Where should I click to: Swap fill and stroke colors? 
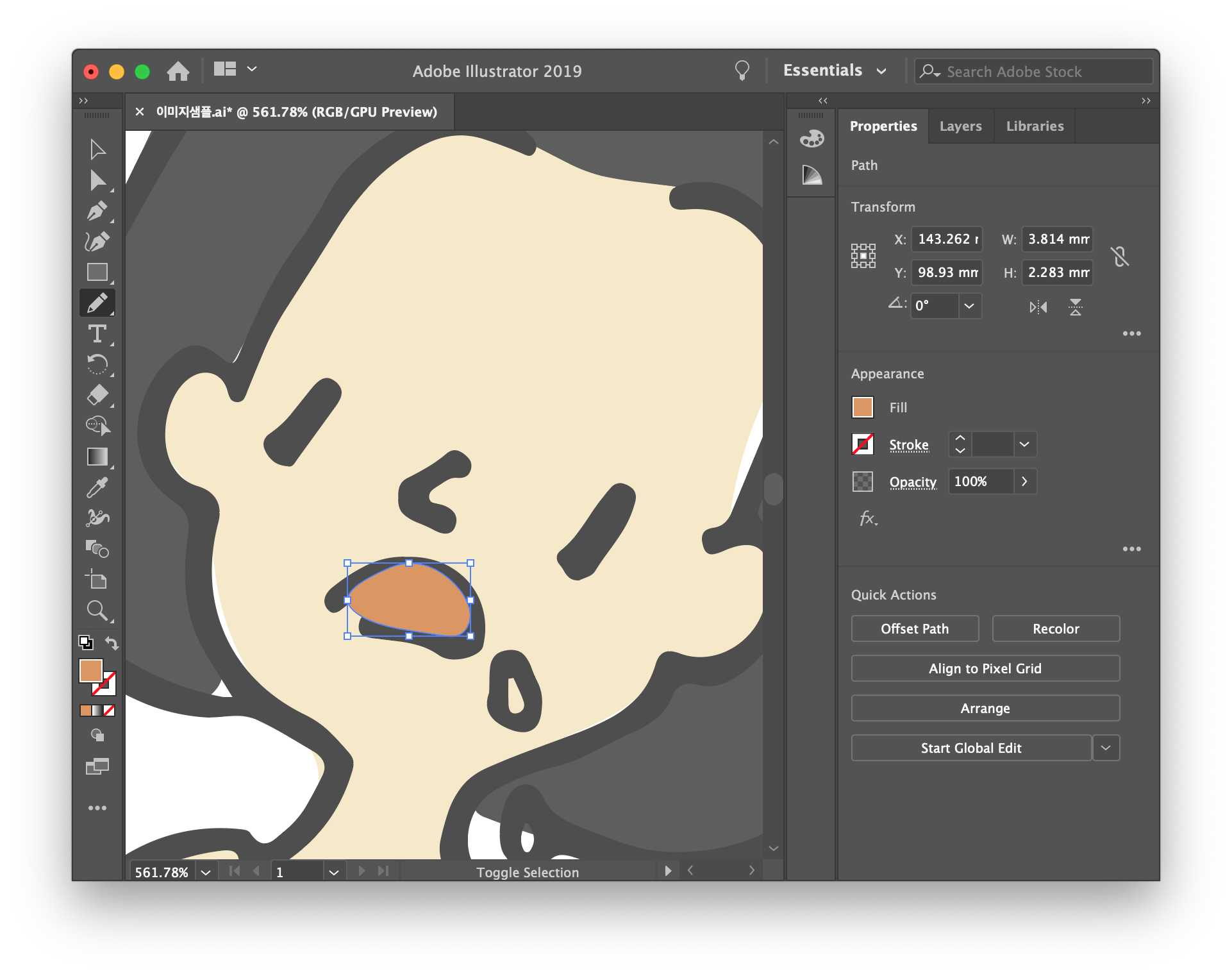[112, 643]
